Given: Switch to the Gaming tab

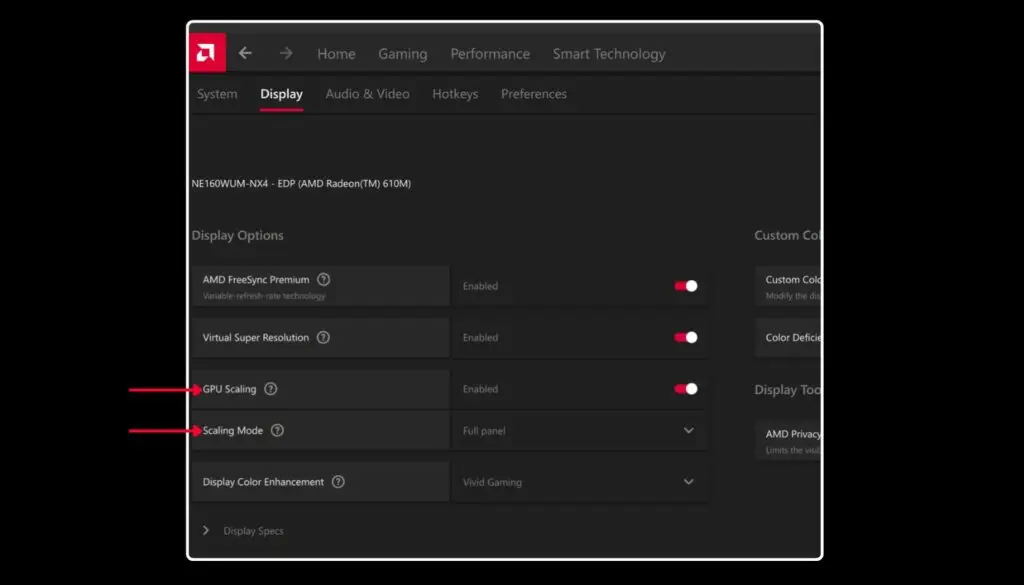Looking at the screenshot, I should (x=402, y=54).
